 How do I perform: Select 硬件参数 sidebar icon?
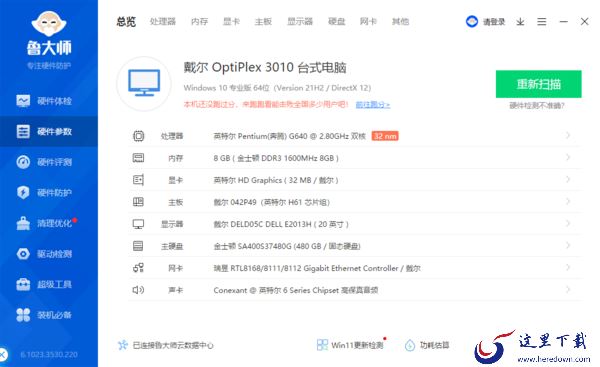coord(23,132)
